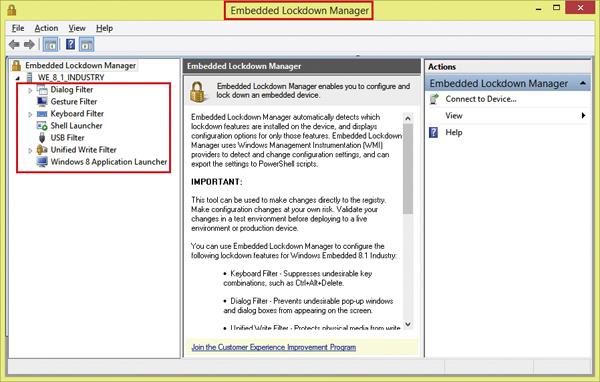Toggle the Show/Hide Action Pane toolbar icon
This screenshot has height=382, width=600.
[86, 45]
